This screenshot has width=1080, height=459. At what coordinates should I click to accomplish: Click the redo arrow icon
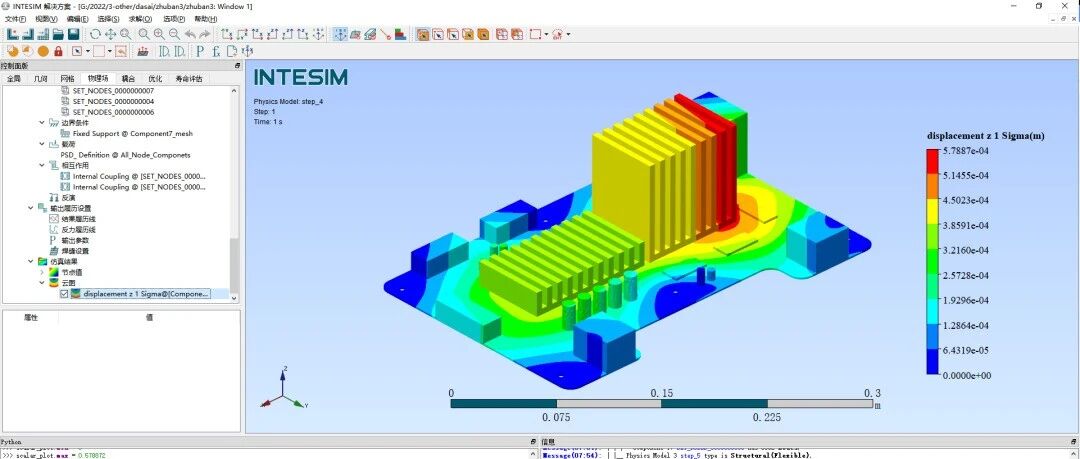point(205,34)
